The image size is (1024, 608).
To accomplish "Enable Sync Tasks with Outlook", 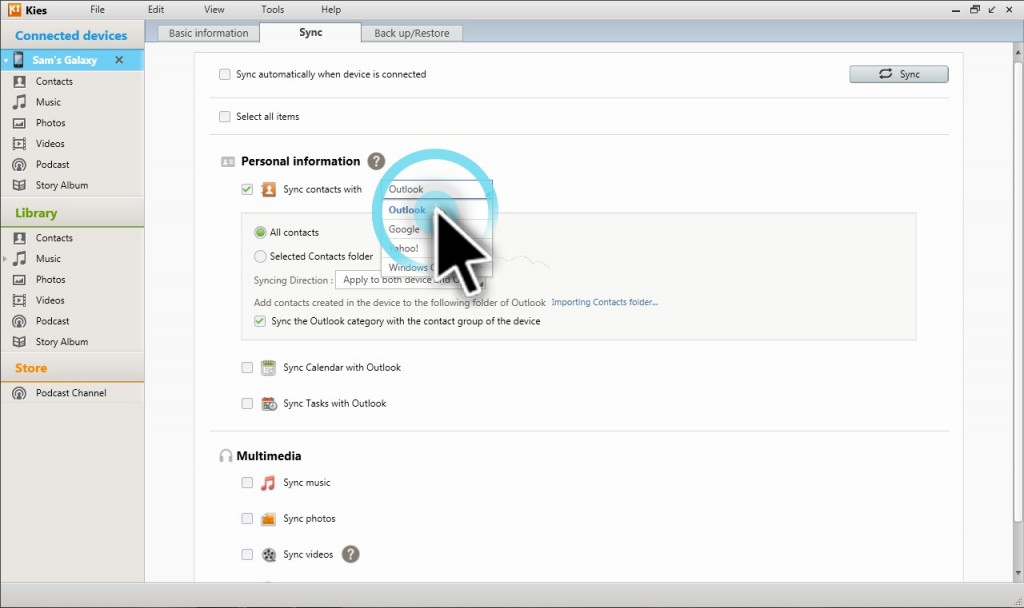I will click(x=247, y=404).
